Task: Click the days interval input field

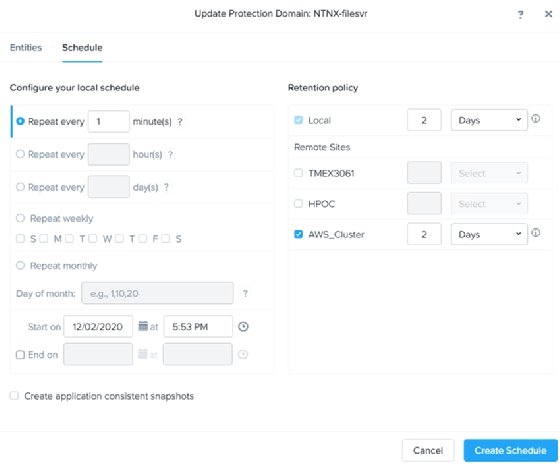Action: pyautogui.click(x=109, y=187)
